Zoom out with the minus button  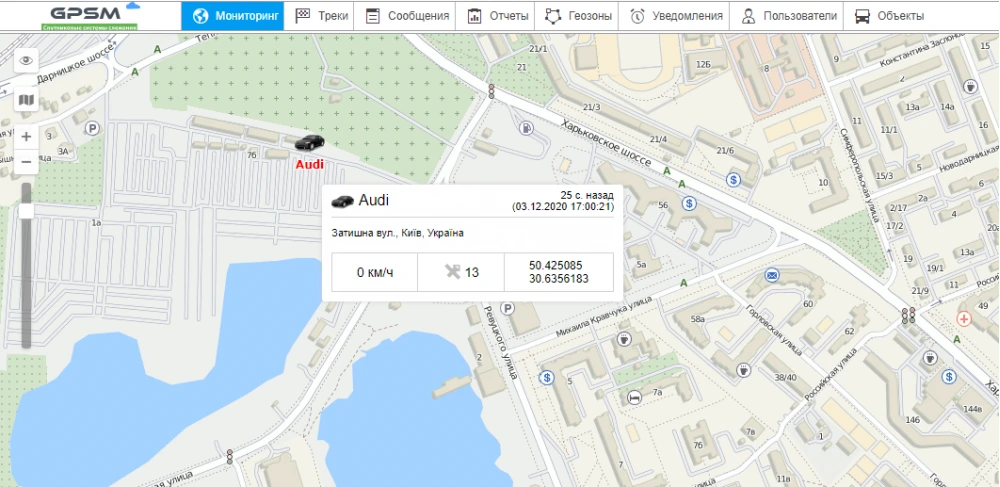coord(26,162)
